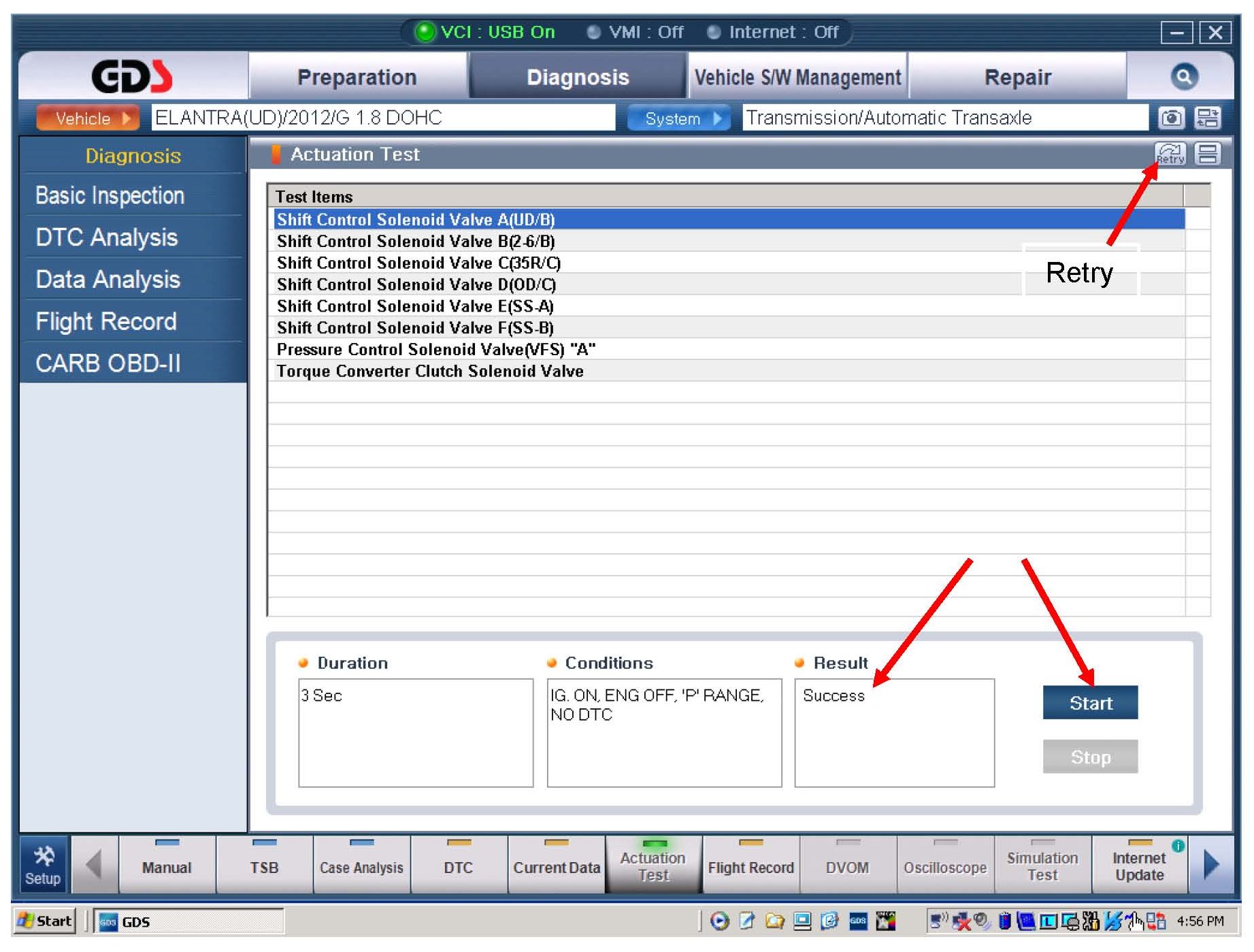The width and height of the screenshot is (1254, 952).
Task: Open the Vehicle selection button
Action: pos(88,118)
